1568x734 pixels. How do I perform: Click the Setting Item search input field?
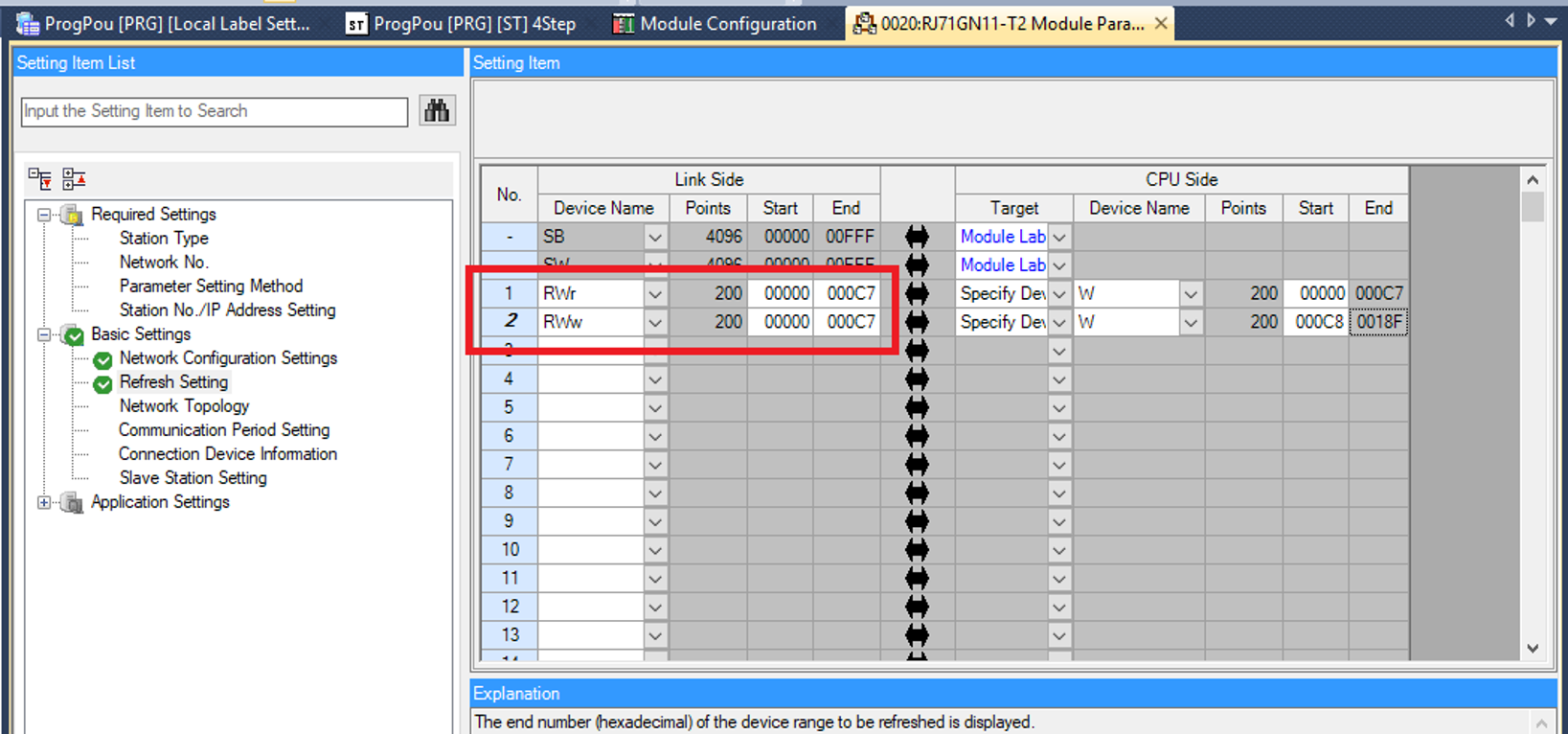pyautogui.click(x=215, y=111)
